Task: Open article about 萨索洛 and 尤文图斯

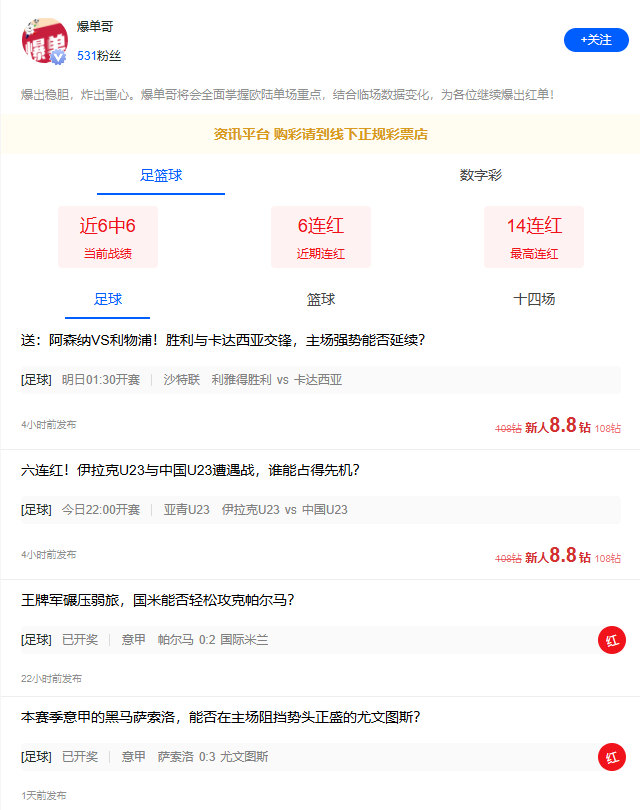Action: click(x=220, y=717)
